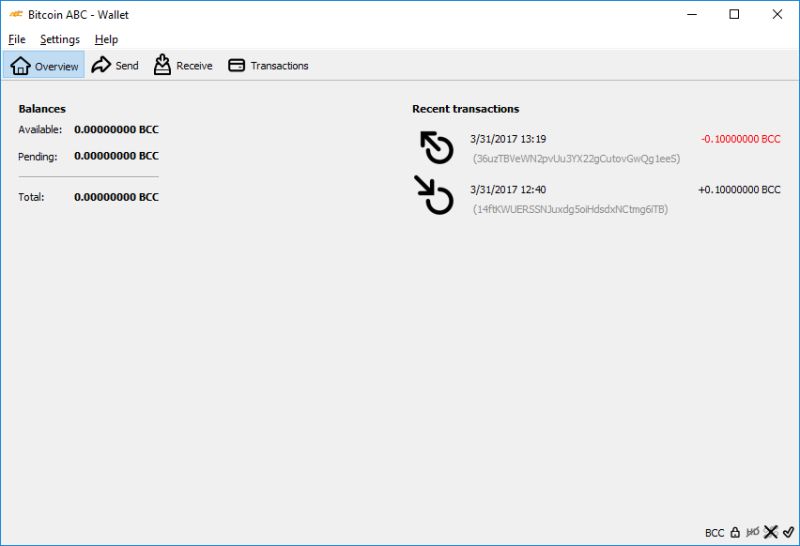Viewport: 800px width, 546px height.
Task: Switch to the Send tab
Action: coord(115,65)
